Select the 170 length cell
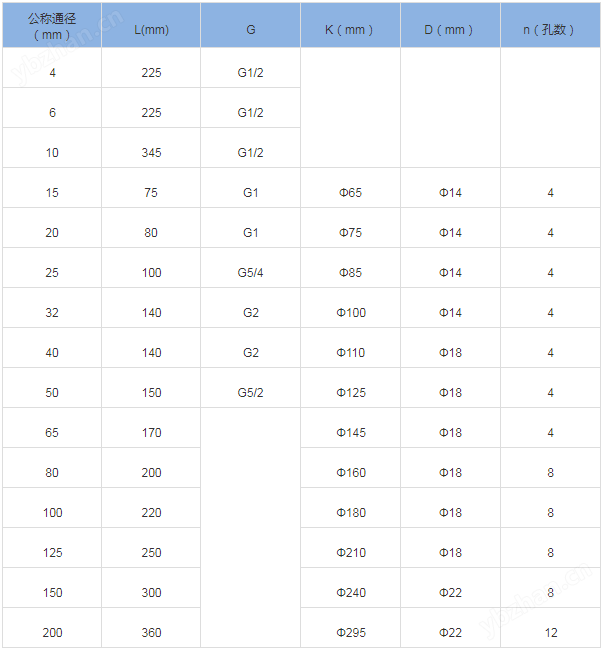 pyautogui.click(x=151, y=432)
